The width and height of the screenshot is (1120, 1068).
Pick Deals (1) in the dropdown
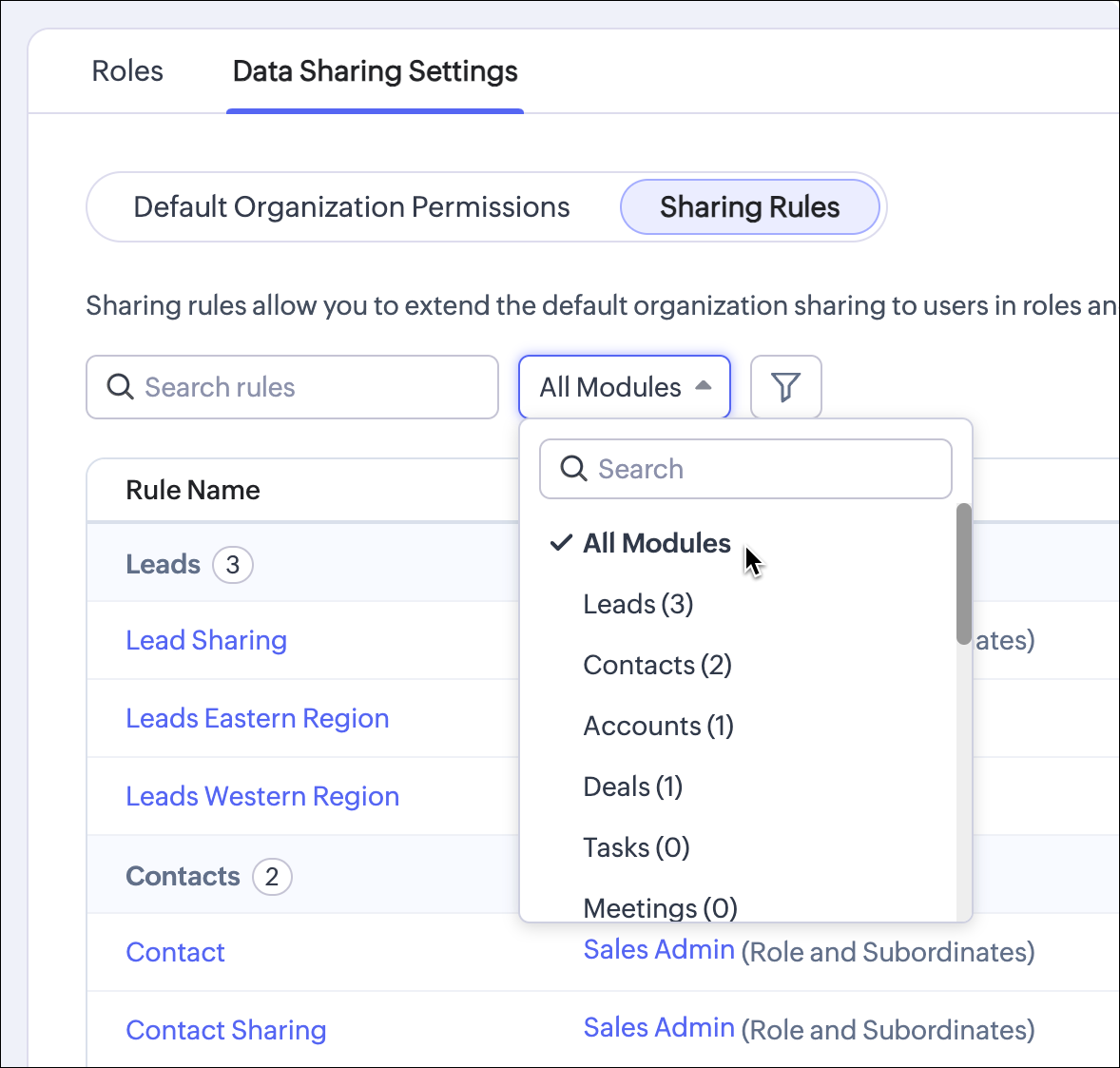[x=632, y=786]
